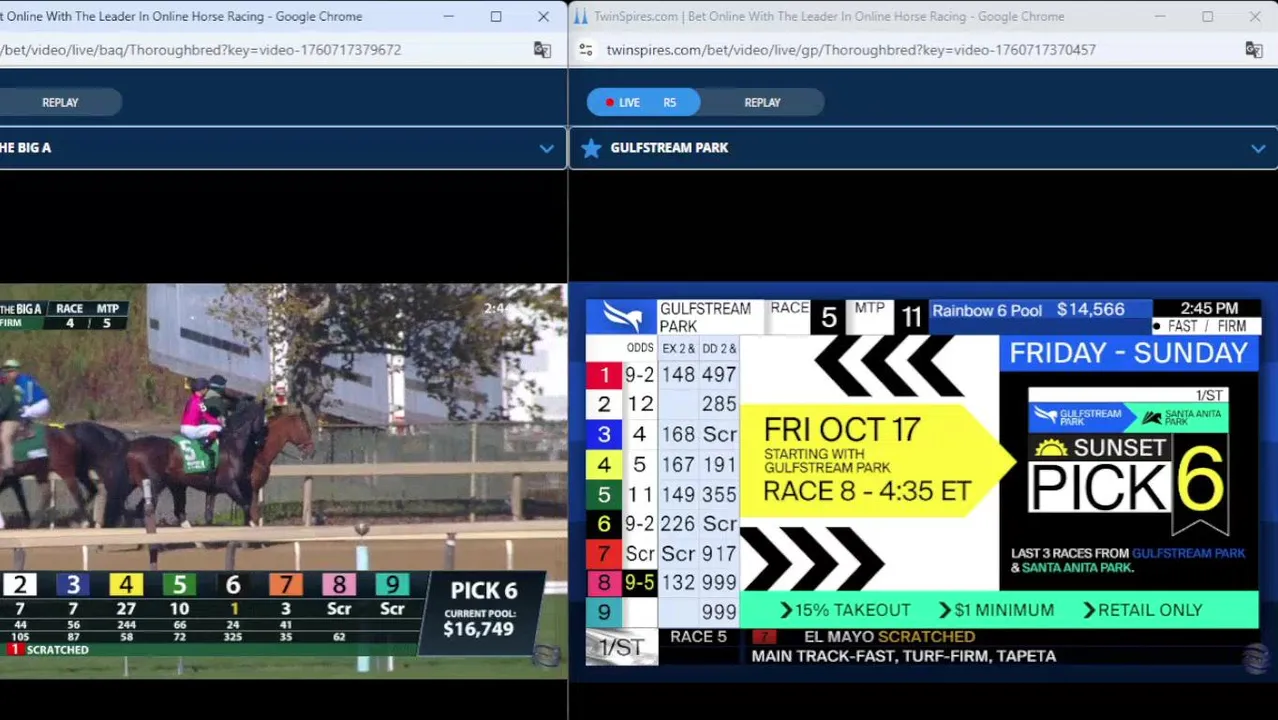
Task: Click right window TwinSpires.com title text
Action: point(829,16)
